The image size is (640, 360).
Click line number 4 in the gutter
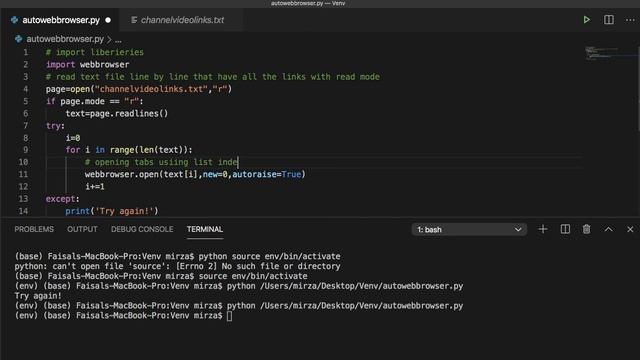click(26, 89)
